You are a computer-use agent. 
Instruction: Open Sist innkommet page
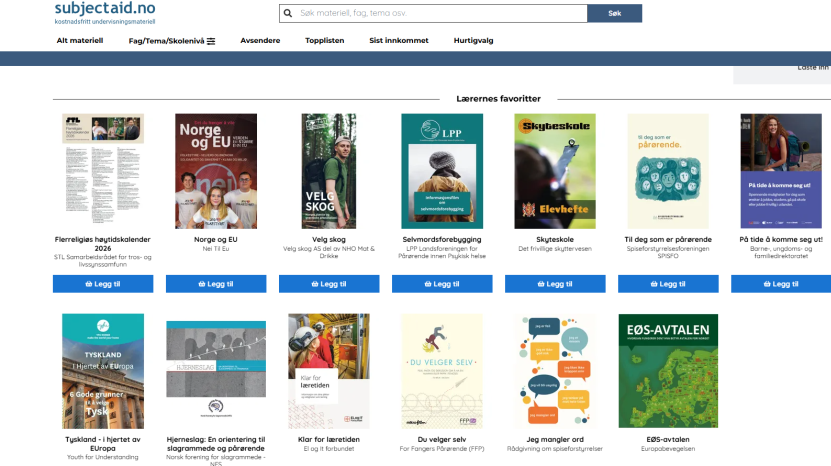pos(398,41)
